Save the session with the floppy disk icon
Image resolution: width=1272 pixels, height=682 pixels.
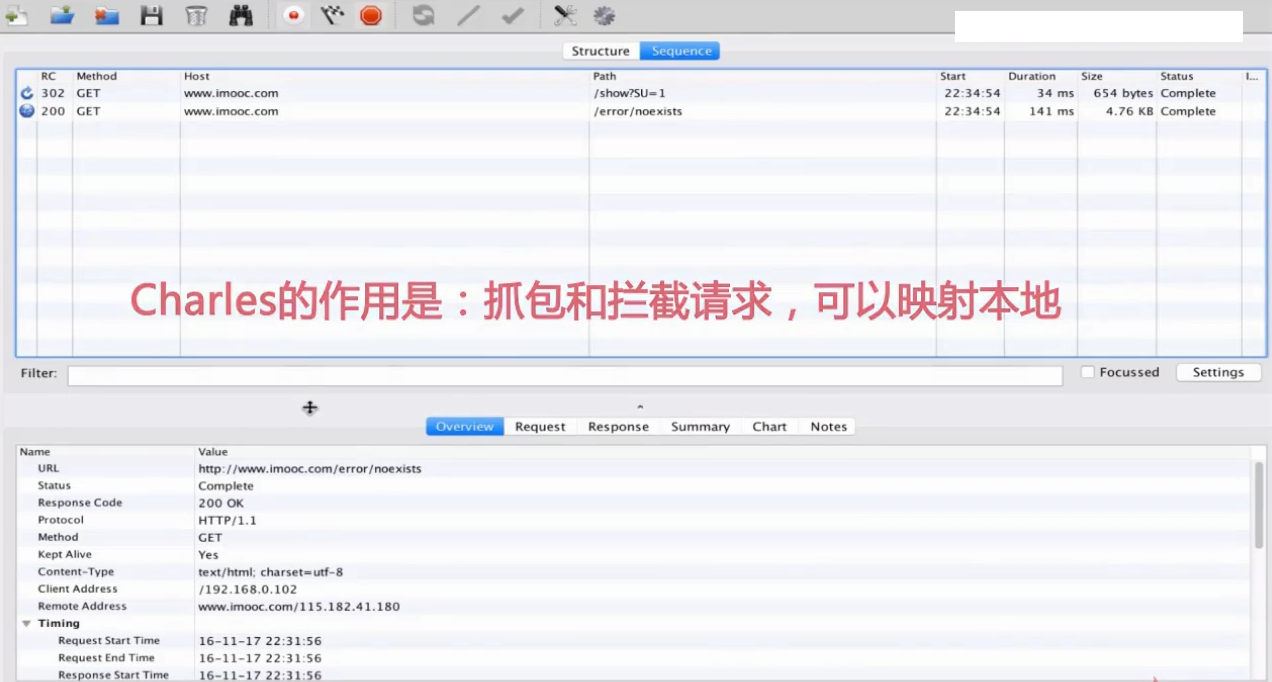click(152, 15)
